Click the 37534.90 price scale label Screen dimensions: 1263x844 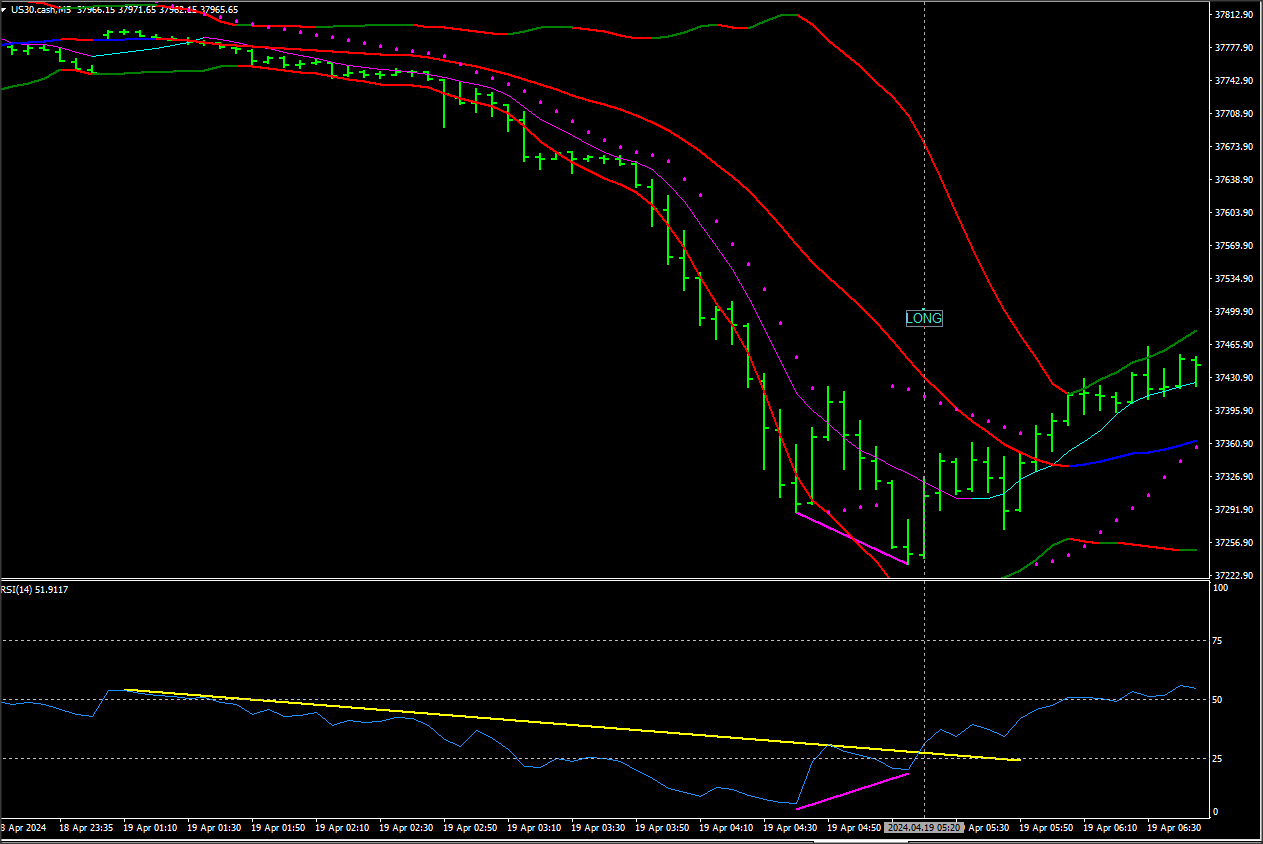[x=1234, y=279]
